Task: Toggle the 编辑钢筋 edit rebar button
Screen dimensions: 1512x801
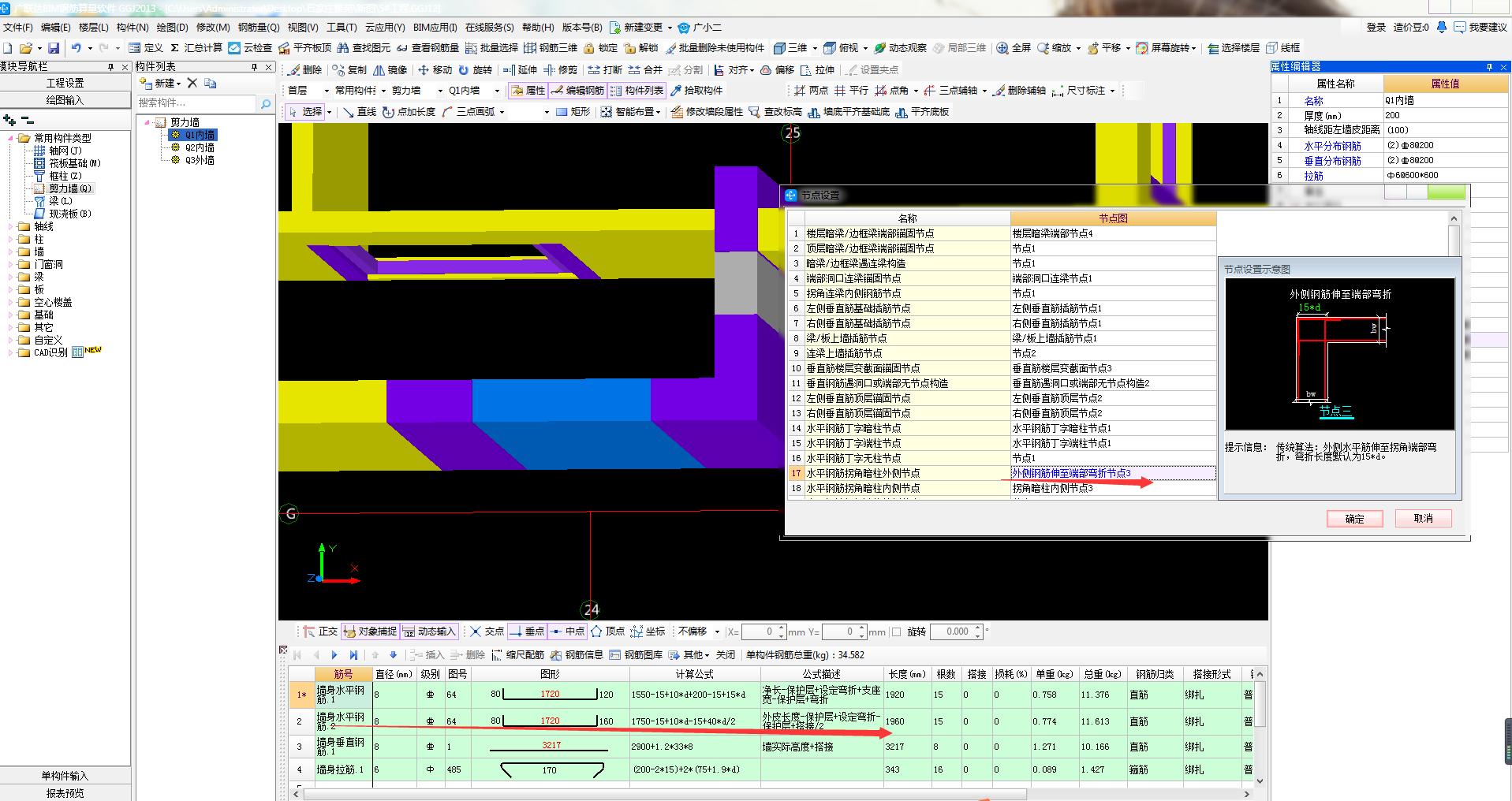Action: (x=578, y=91)
